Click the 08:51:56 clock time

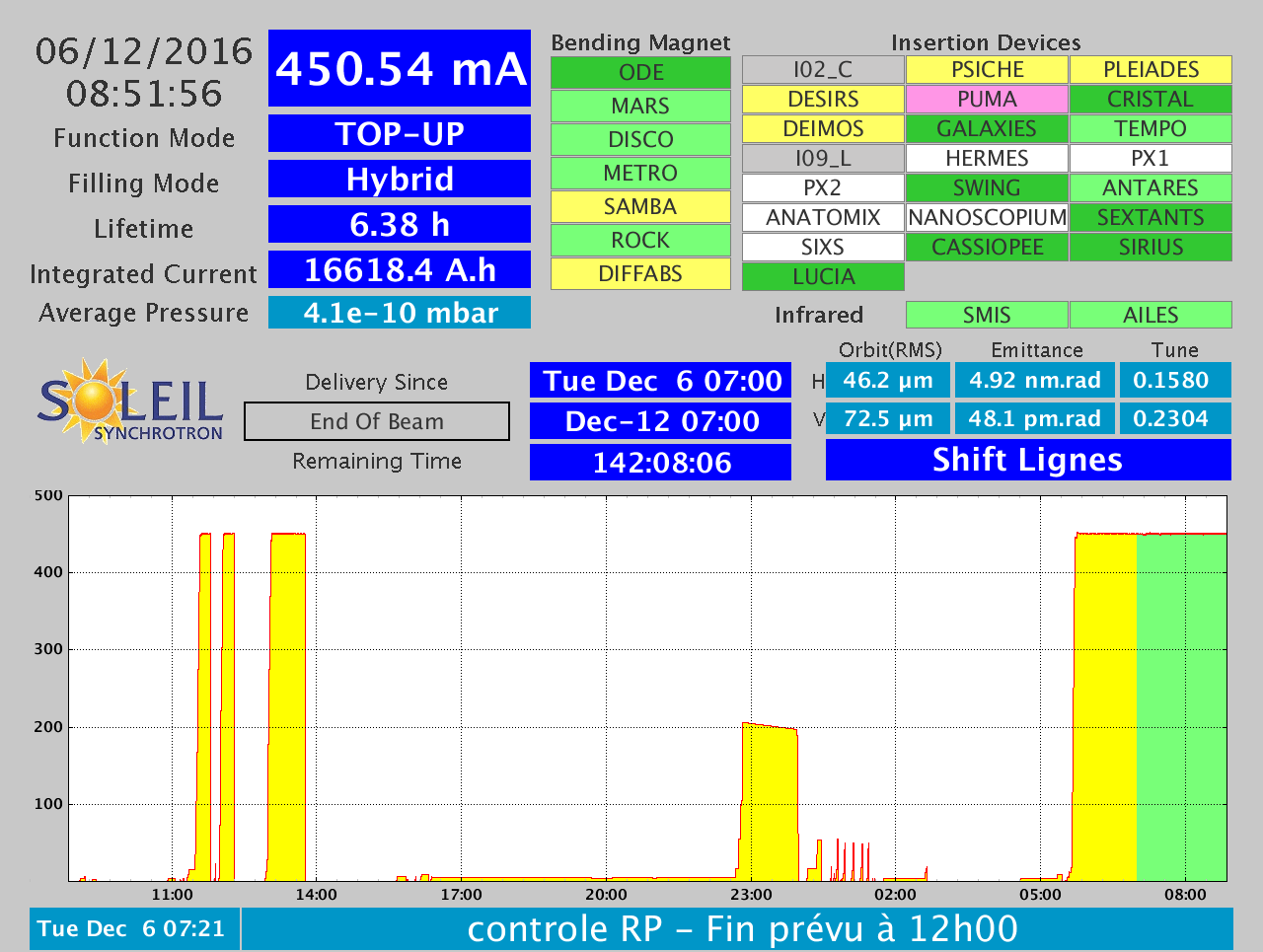(x=144, y=94)
